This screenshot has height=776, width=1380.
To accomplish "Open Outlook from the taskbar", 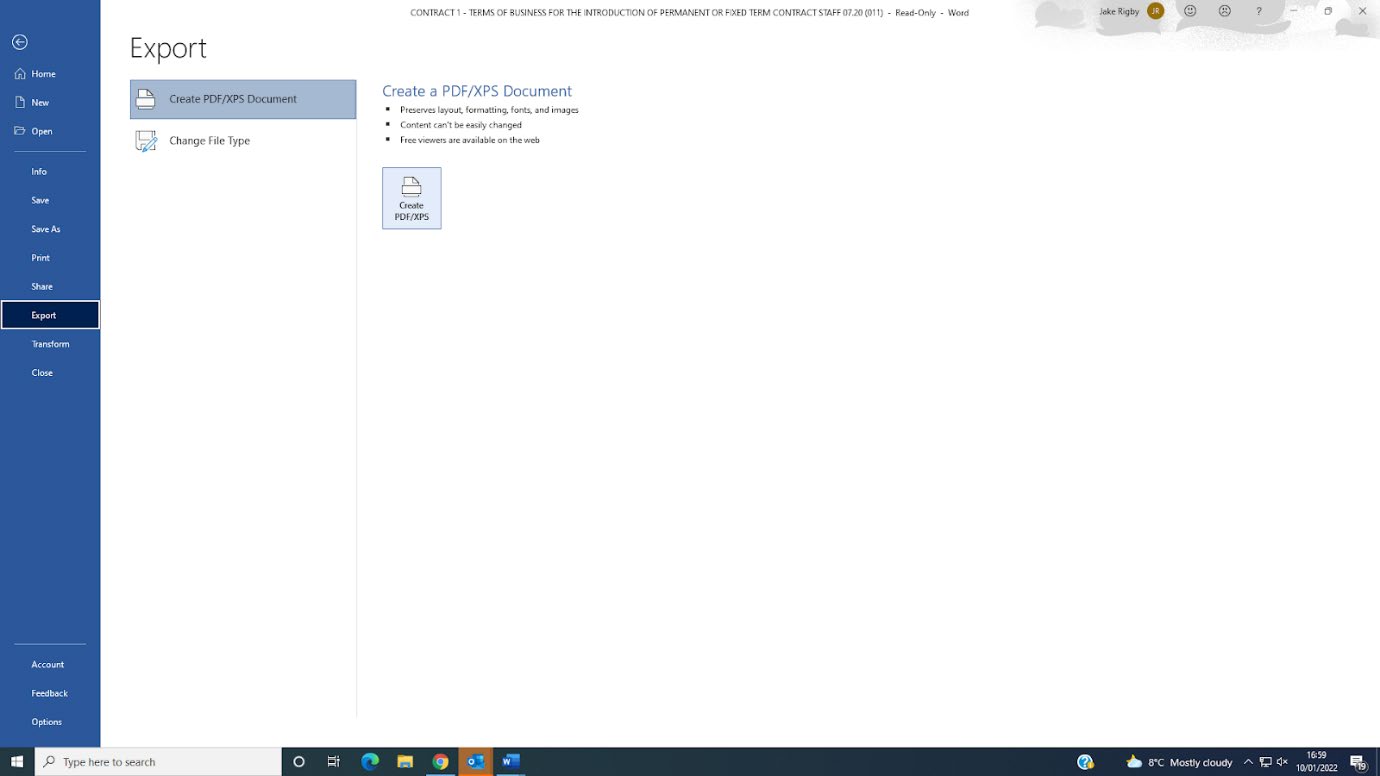I will (x=476, y=762).
